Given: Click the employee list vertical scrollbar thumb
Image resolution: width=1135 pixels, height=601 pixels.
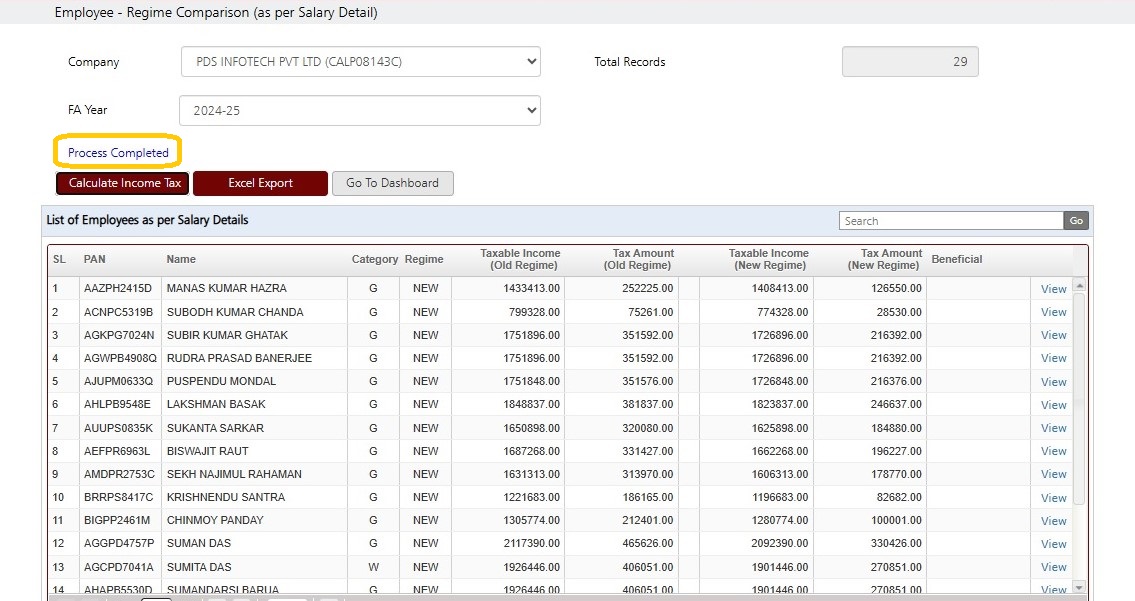Looking at the screenshot, I should pos(1079,398).
